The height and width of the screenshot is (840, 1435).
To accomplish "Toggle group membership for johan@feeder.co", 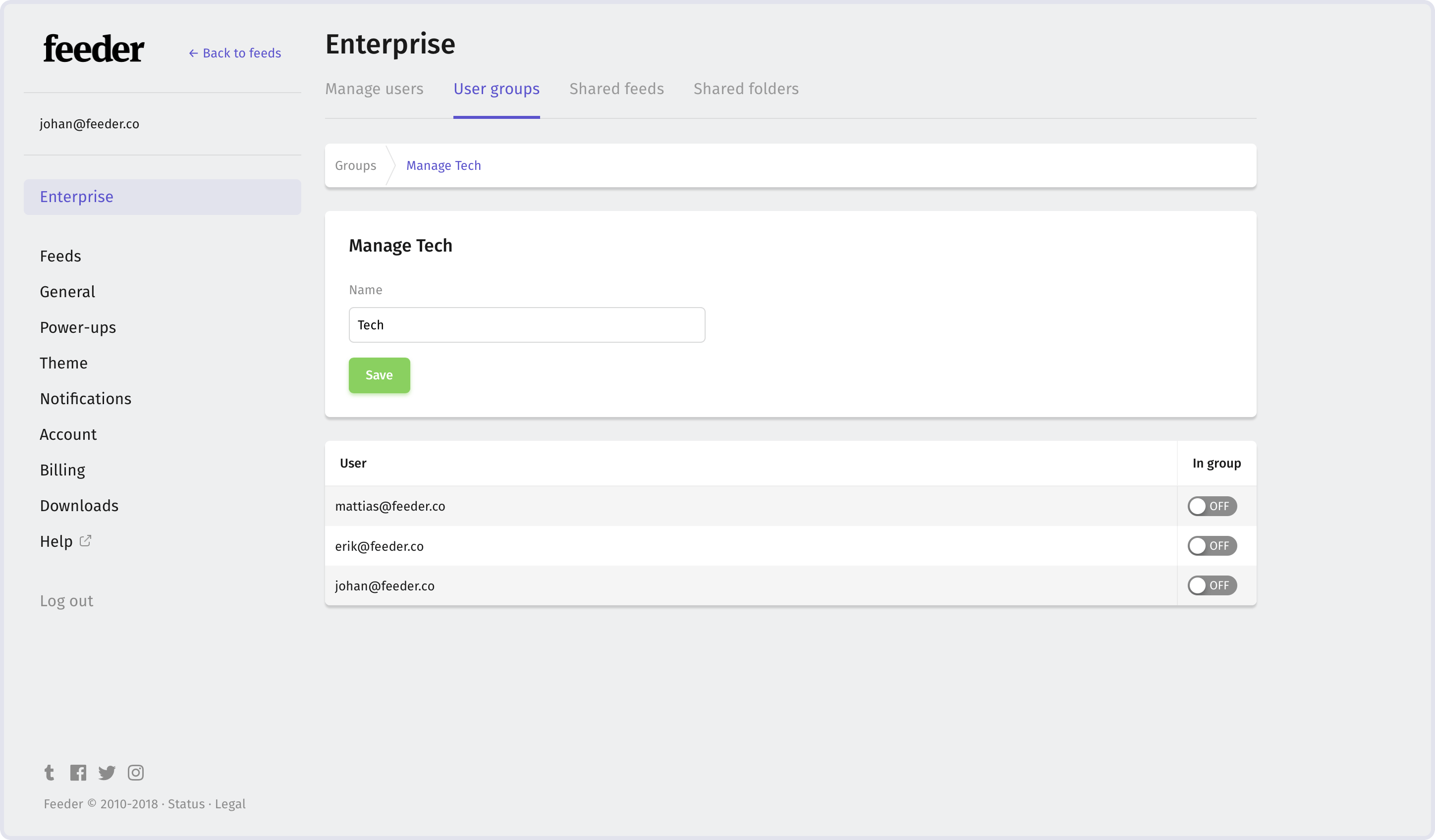I will coord(1212,585).
